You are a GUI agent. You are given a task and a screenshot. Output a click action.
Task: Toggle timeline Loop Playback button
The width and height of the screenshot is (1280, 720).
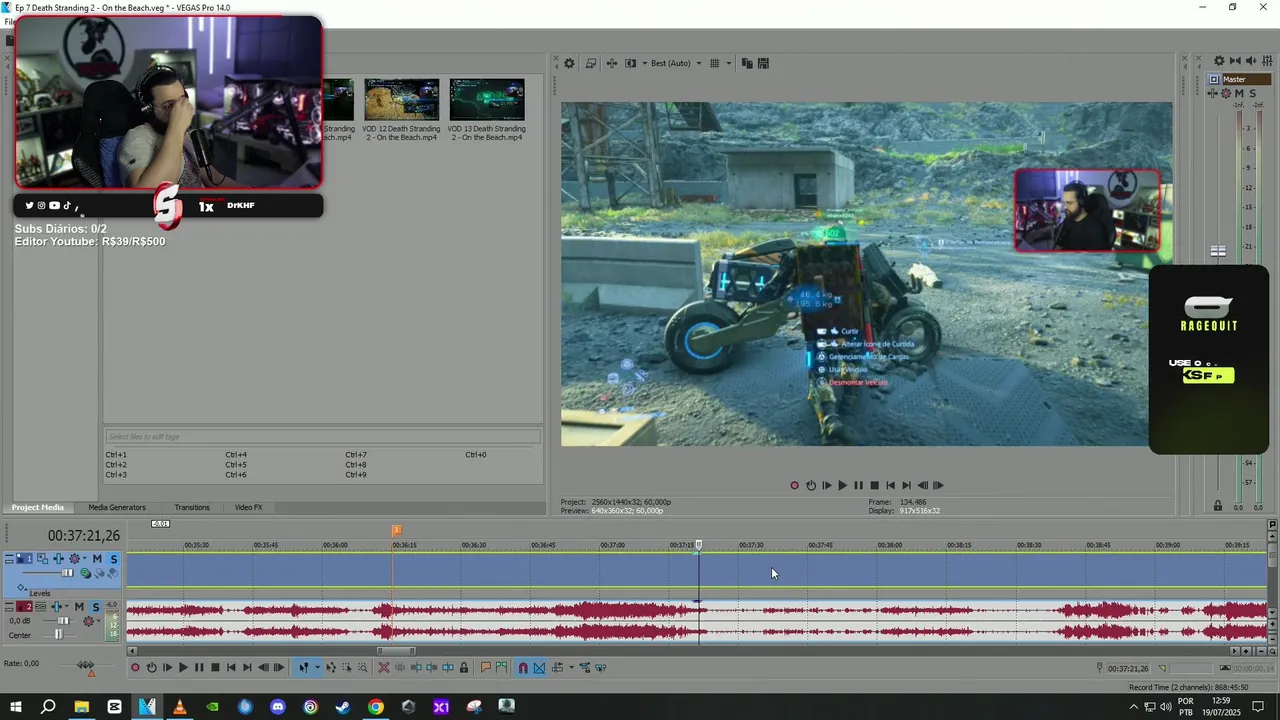pyautogui.click(x=151, y=667)
